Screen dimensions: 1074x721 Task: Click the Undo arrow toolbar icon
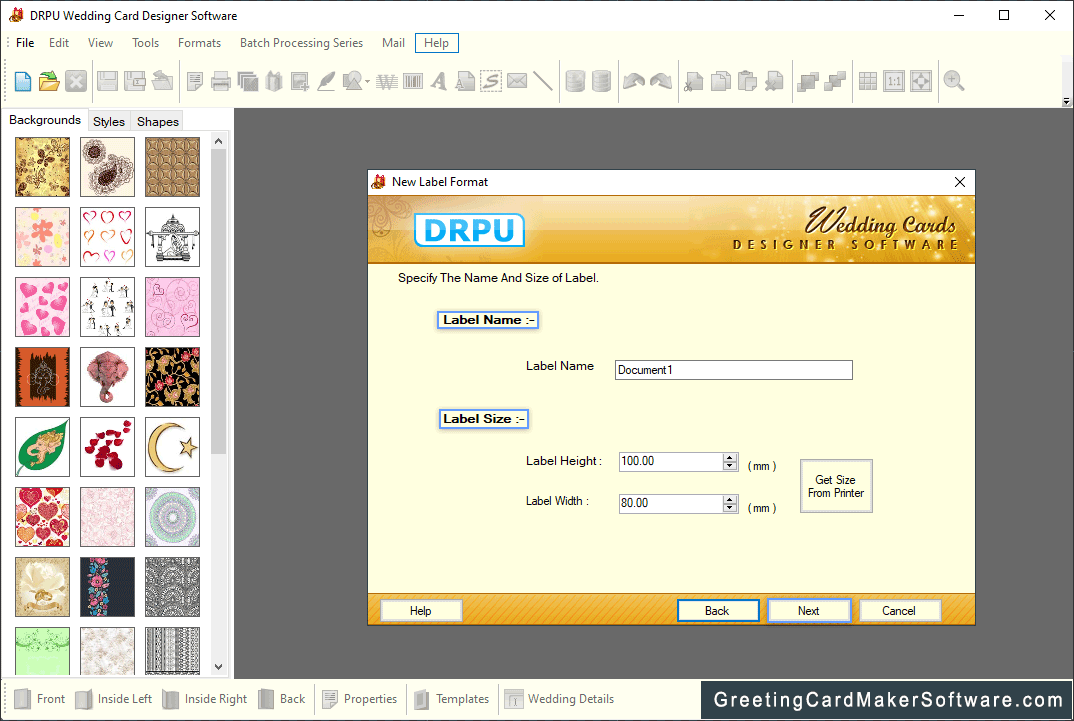[x=634, y=81]
